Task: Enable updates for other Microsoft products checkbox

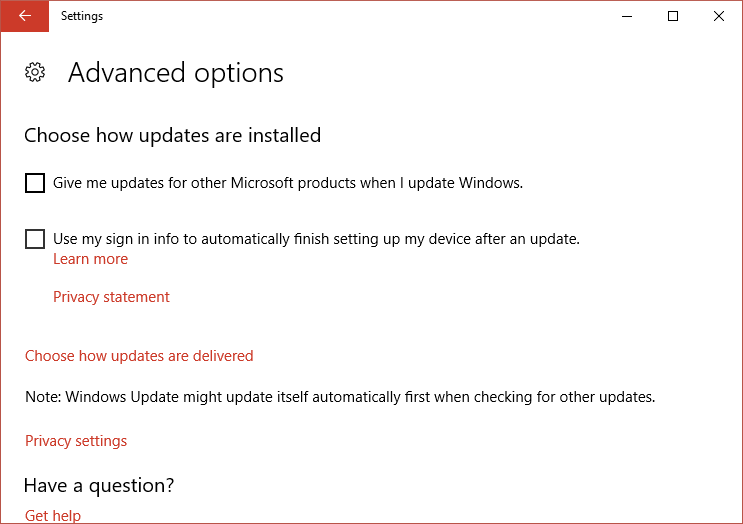Action: tap(35, 183)
